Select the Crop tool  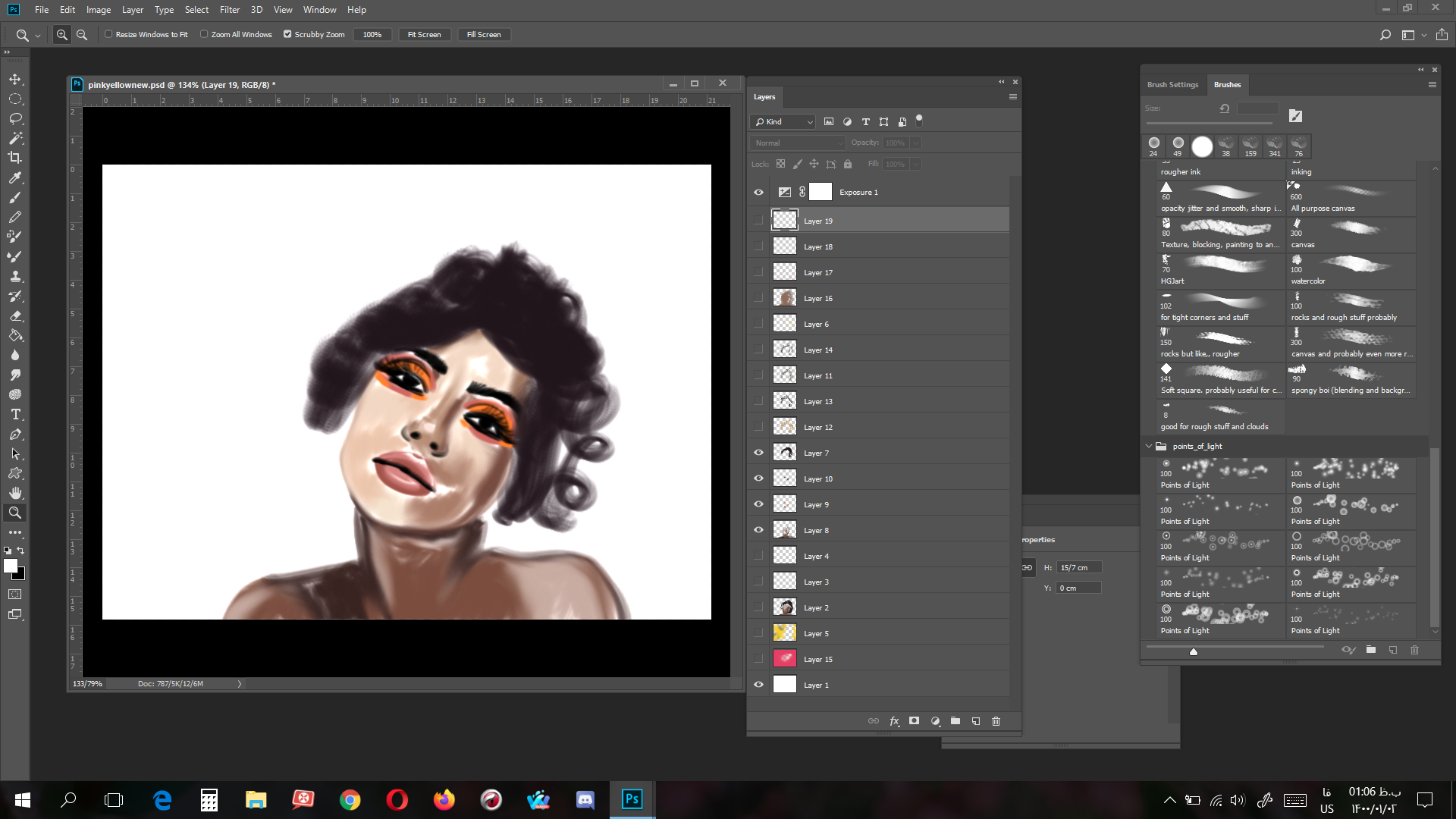[15, 158]
